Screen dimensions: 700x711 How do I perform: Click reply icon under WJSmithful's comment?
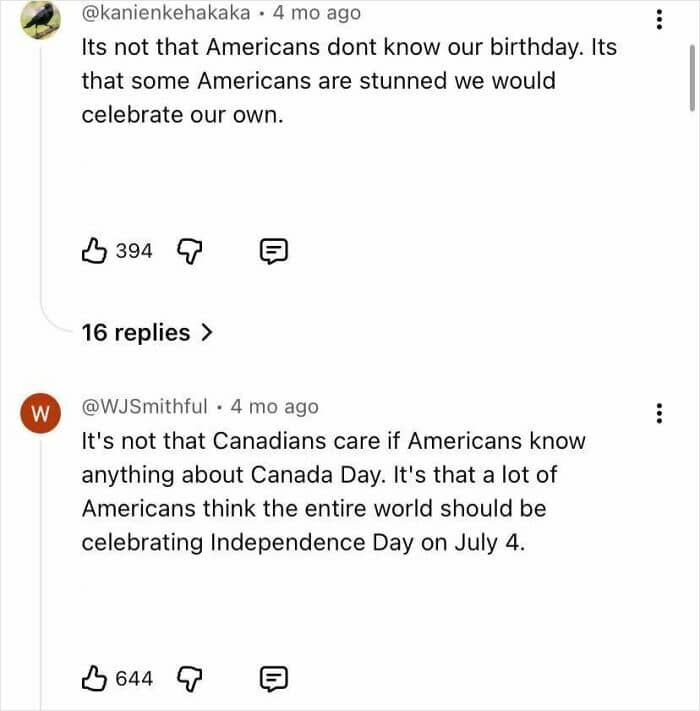[x=274, y=679]
